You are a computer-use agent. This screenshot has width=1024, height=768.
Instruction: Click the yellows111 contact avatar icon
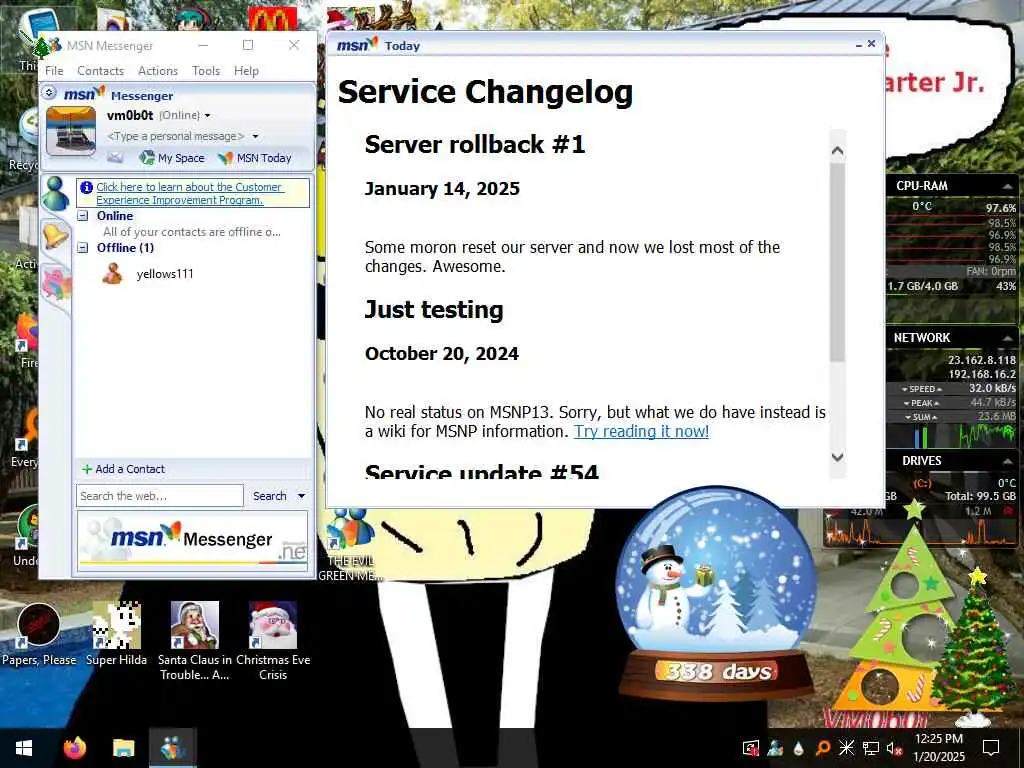point(112,274)
